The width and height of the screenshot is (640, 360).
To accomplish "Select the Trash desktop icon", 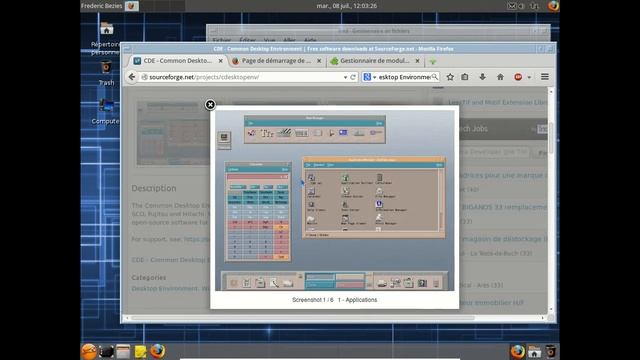I will [106, 73].
